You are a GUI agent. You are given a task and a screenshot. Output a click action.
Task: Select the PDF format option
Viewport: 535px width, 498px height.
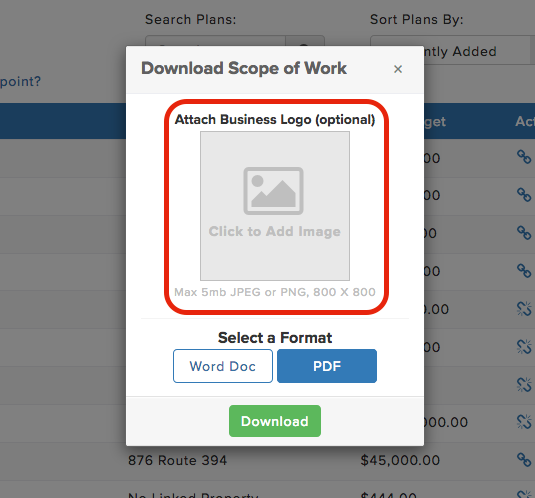pos(327,366)
